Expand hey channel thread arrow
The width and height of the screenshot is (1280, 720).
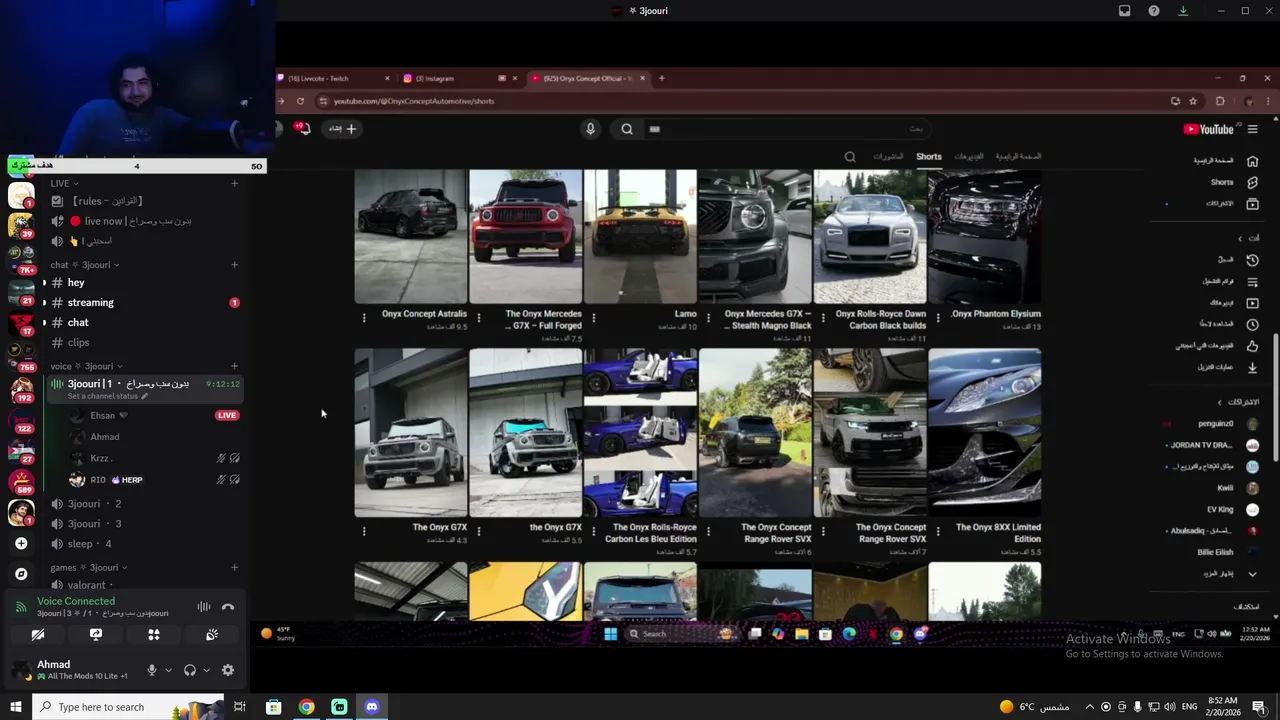(44, 283)
